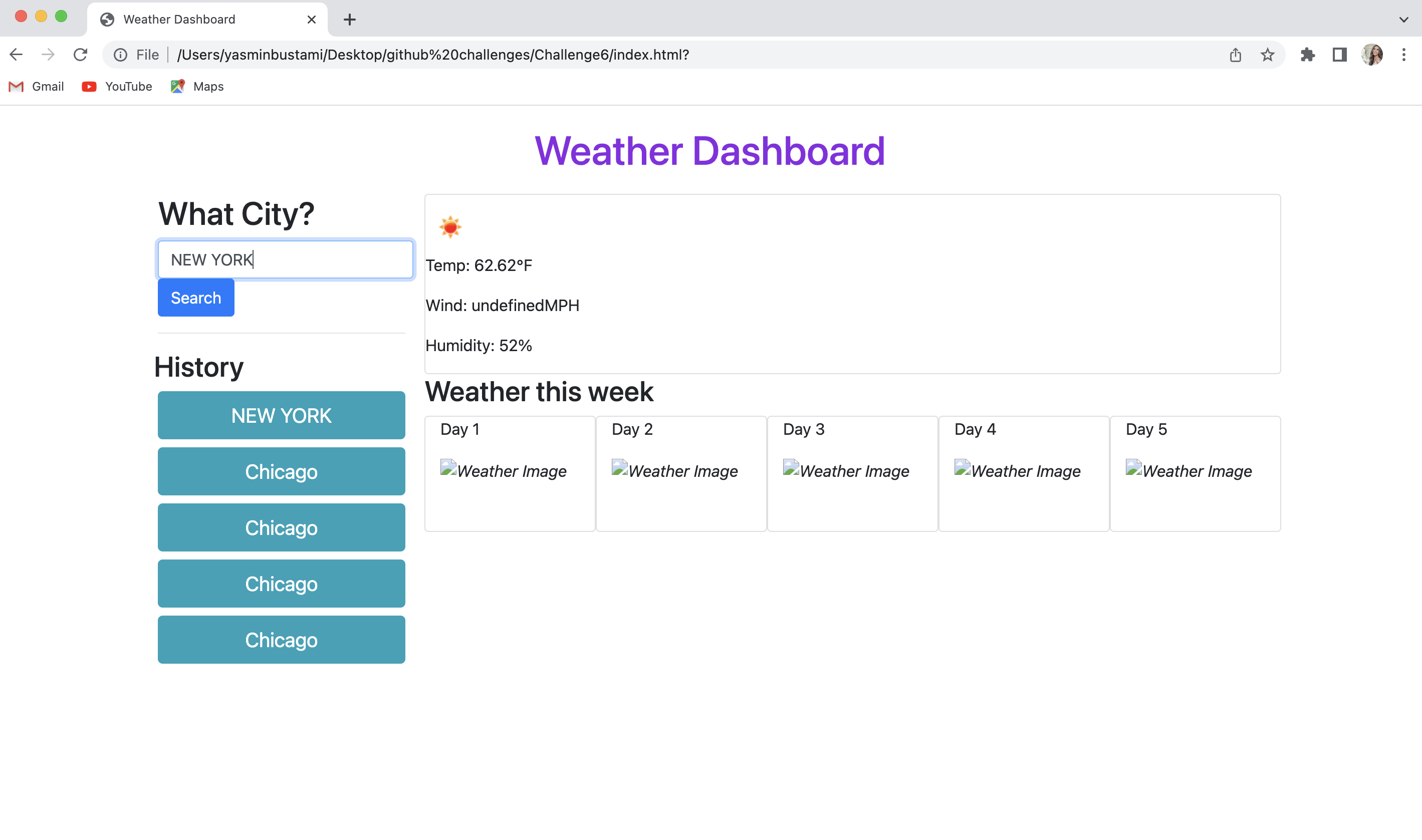Open the Chrome three-dot menu
Image resolution: width=1422 pixels, height=840 pixels.
[1404, 55]
